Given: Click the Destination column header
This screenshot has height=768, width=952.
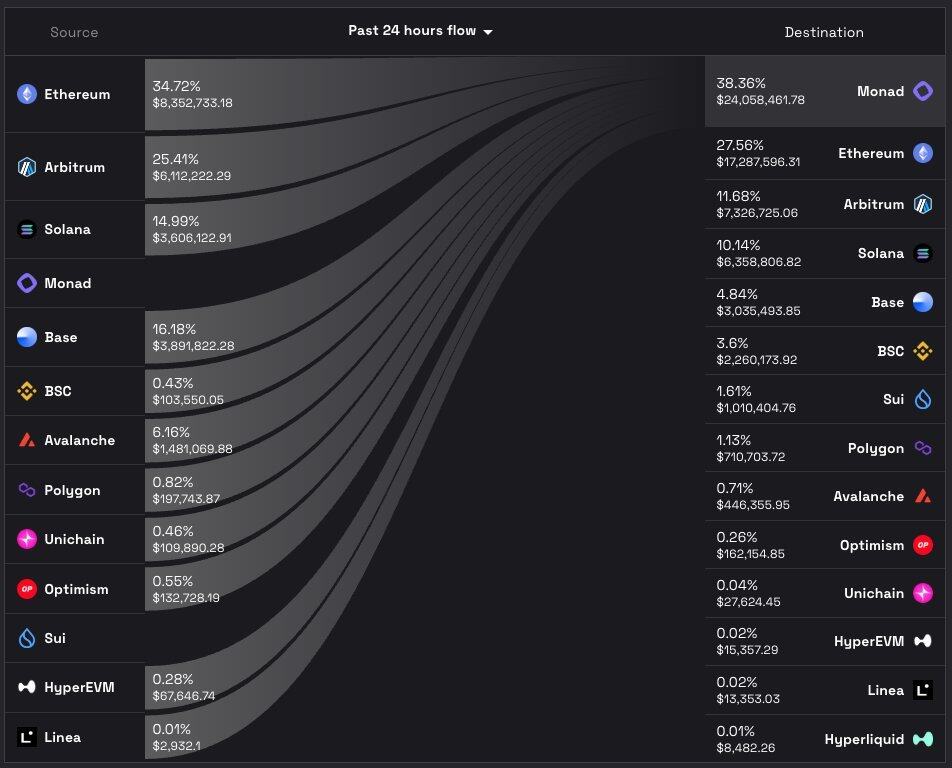Looking at the screenshot, I should click(823, 32).
